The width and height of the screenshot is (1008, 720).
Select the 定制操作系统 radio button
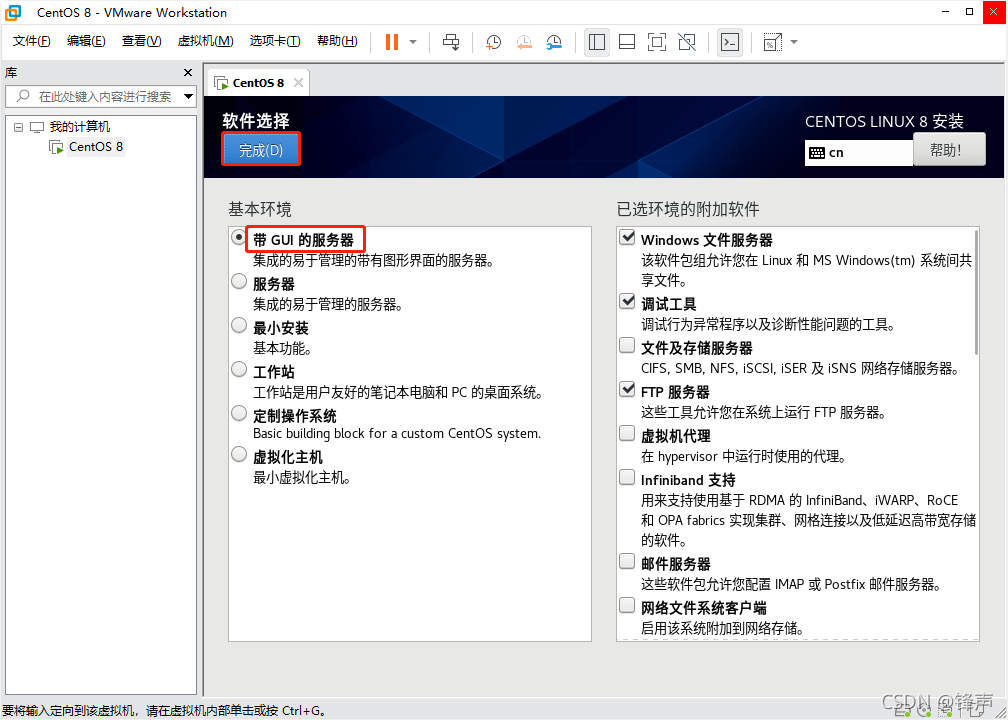point(238,413)
